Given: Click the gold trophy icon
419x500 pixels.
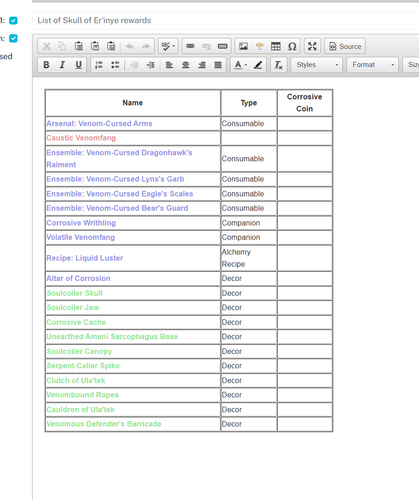Looking at the screenshot, I should click(x=259, y=46).
